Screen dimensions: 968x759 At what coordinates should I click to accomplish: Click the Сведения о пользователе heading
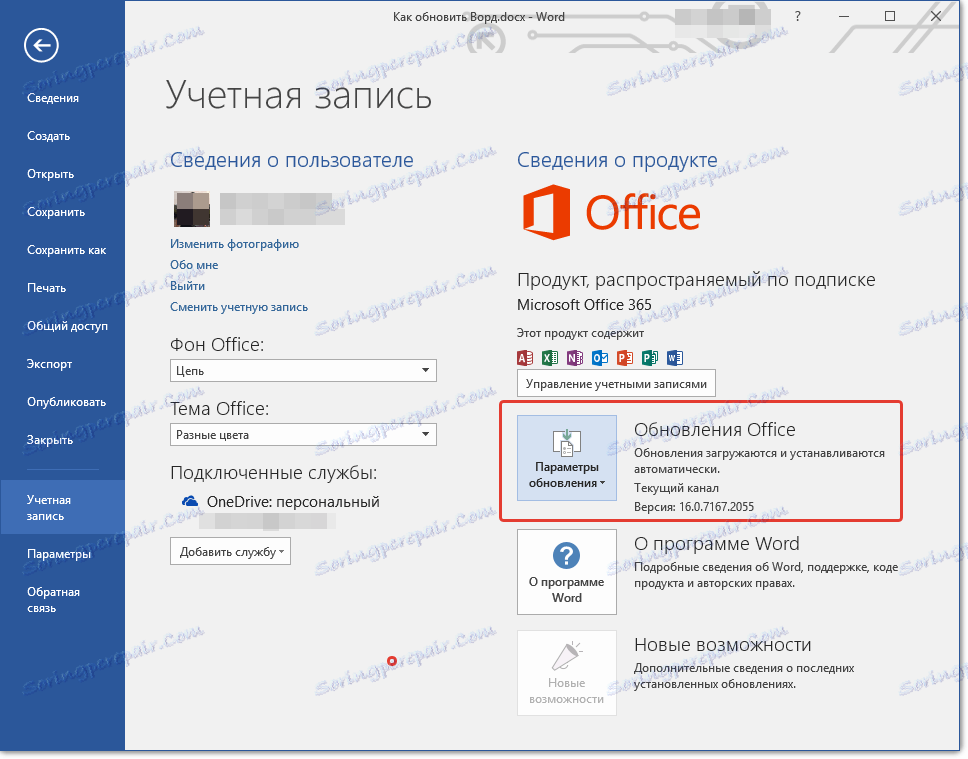click(x=292, y=160)
